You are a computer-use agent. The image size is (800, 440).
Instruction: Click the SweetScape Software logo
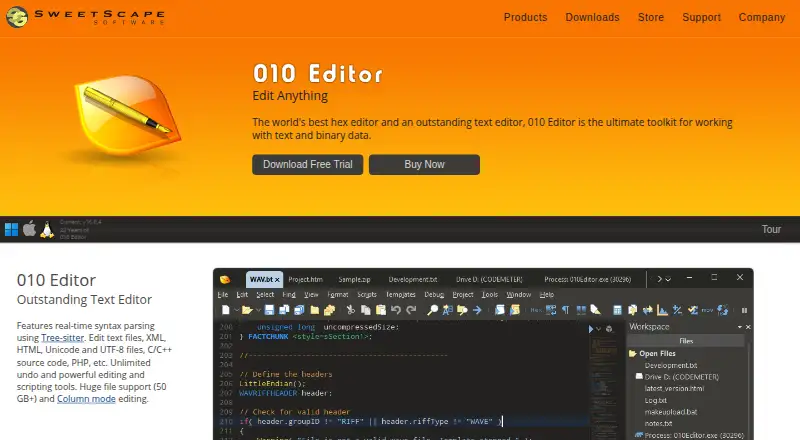tap(85, 17)
